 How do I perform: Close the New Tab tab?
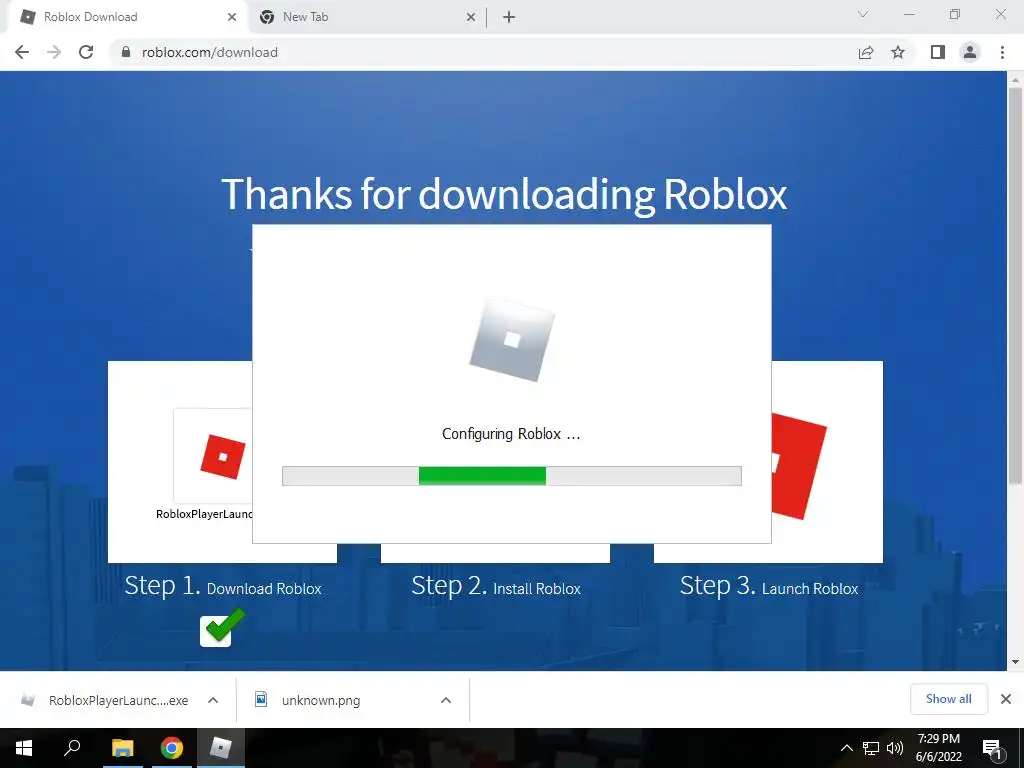point(471,17)
